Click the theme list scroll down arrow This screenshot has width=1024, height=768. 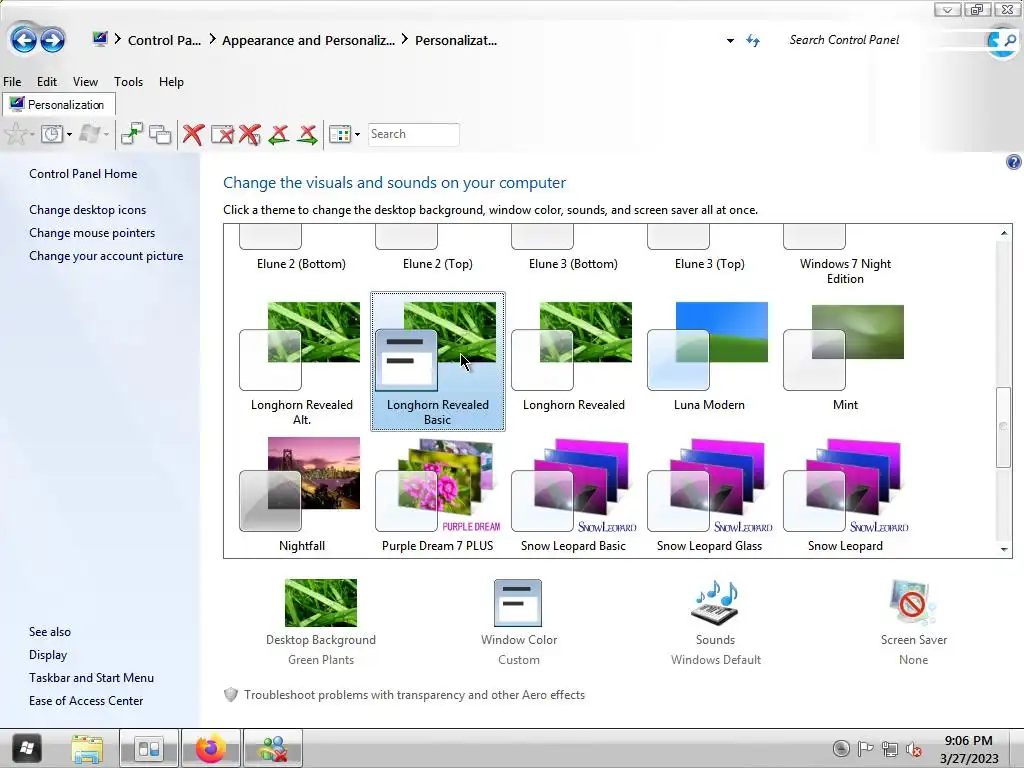pyautogui.click(x=1004, y=549)
